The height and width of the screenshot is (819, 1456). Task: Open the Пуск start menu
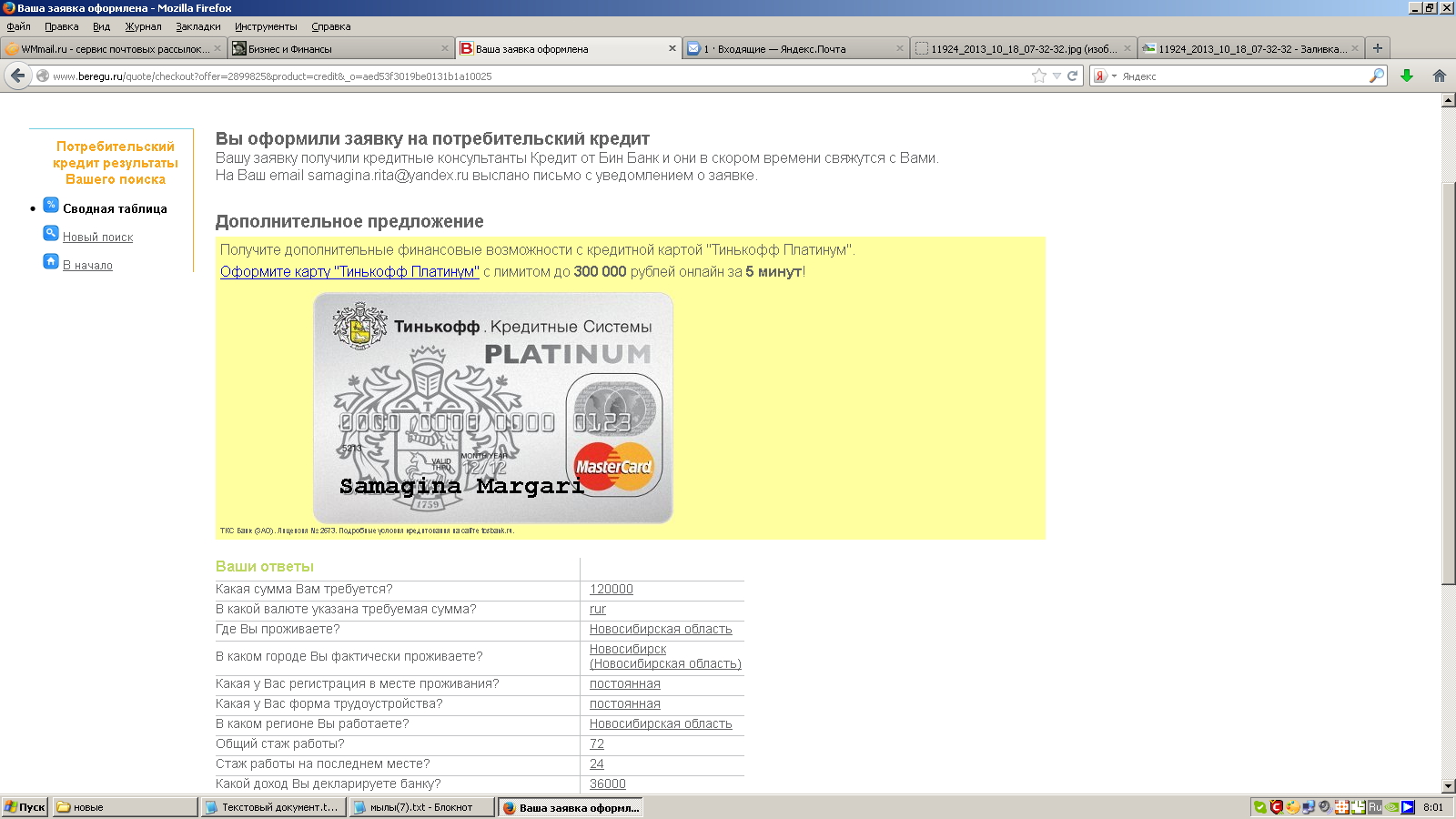(x=25, y=807)
